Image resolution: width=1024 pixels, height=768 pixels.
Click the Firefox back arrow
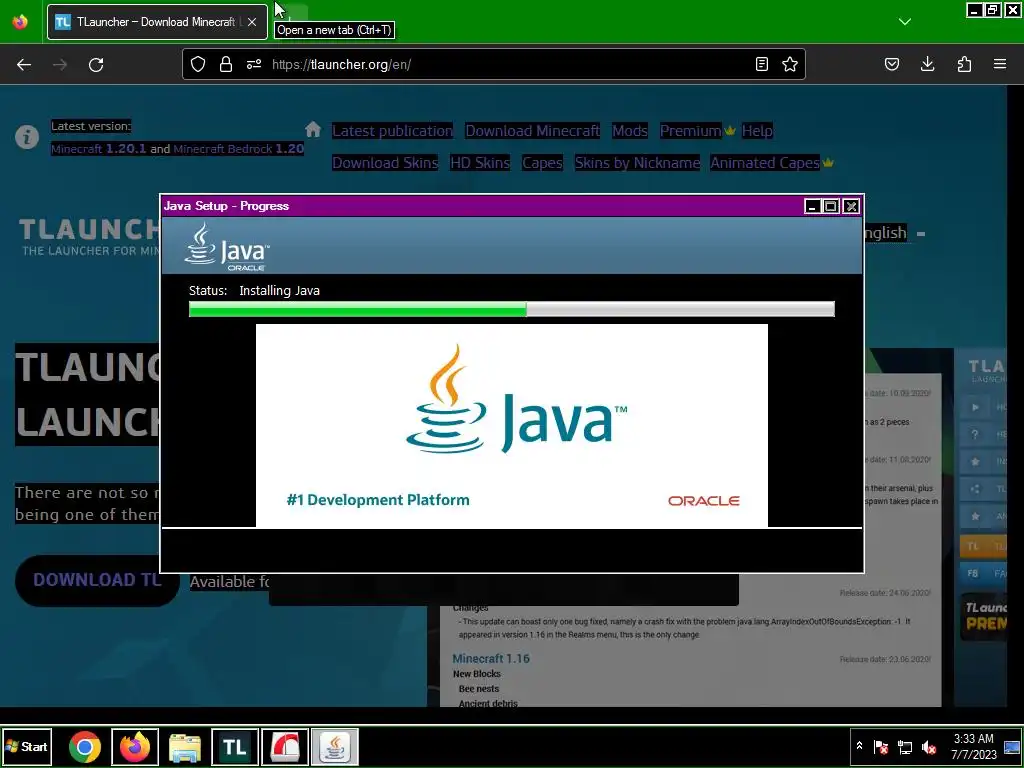click(x=24, y=65)
